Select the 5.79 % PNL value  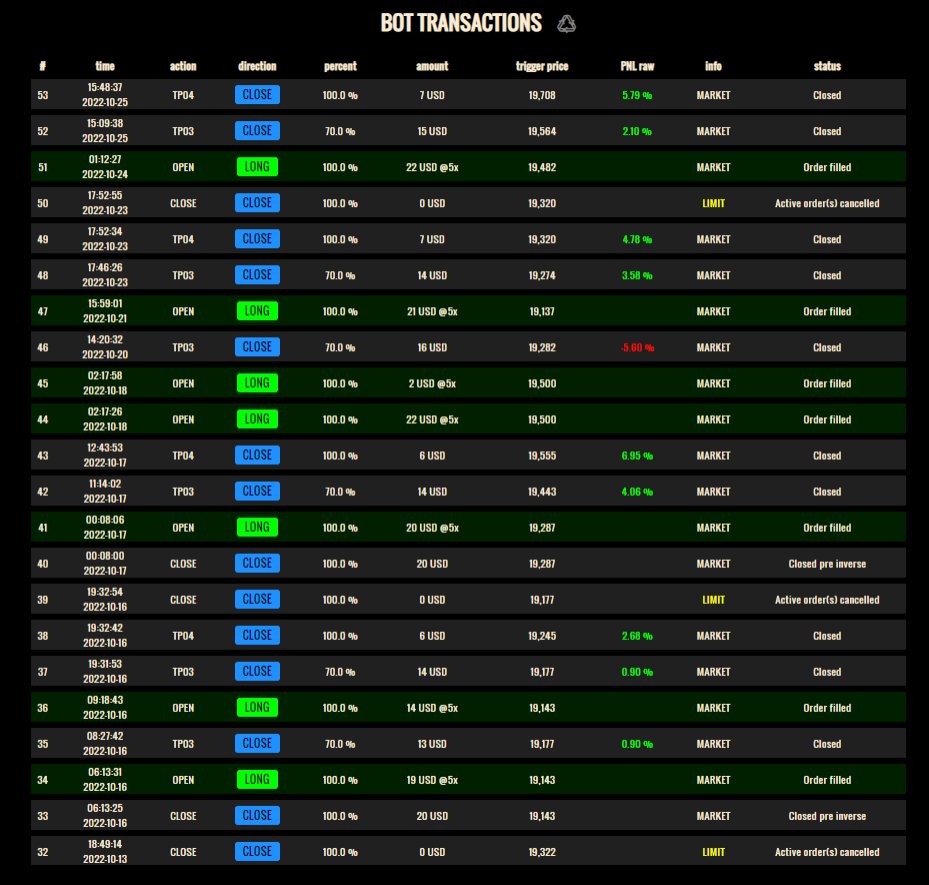(637, 95)
